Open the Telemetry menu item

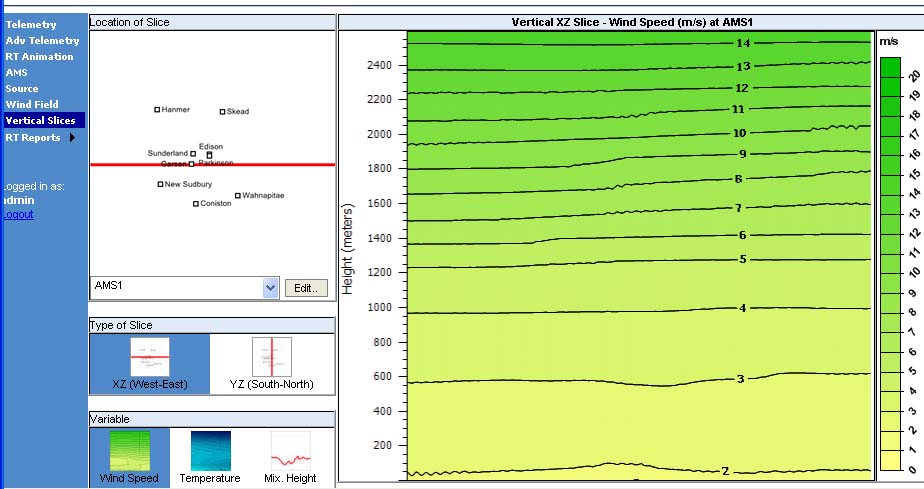(31, 24)
